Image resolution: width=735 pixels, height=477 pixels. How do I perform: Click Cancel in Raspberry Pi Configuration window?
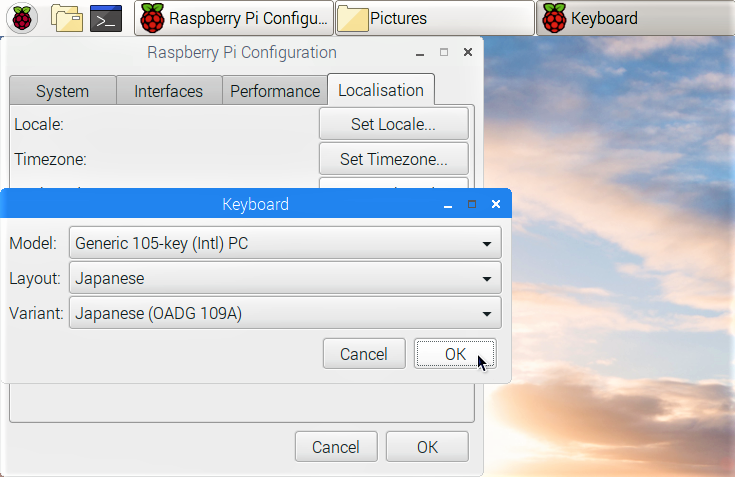tap(336, 447)
